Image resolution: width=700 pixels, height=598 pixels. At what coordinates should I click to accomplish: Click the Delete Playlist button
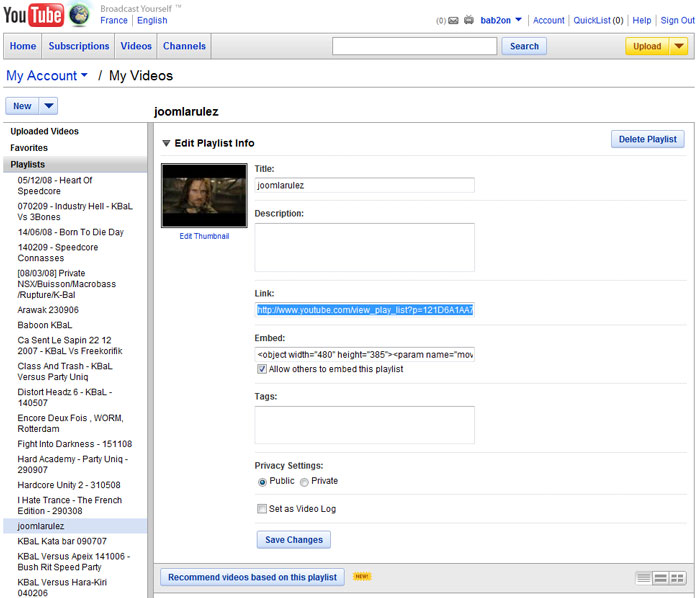click(647, 139)
